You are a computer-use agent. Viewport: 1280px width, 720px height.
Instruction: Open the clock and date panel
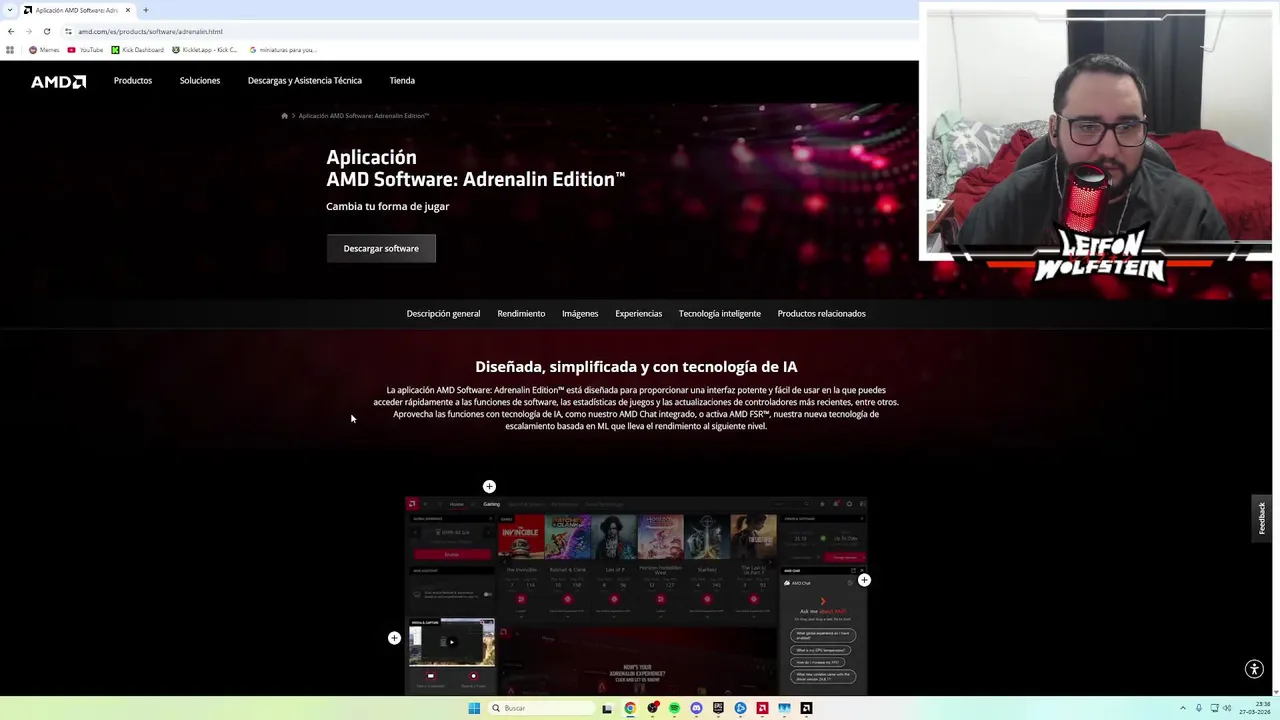[x=1255, y=708]
